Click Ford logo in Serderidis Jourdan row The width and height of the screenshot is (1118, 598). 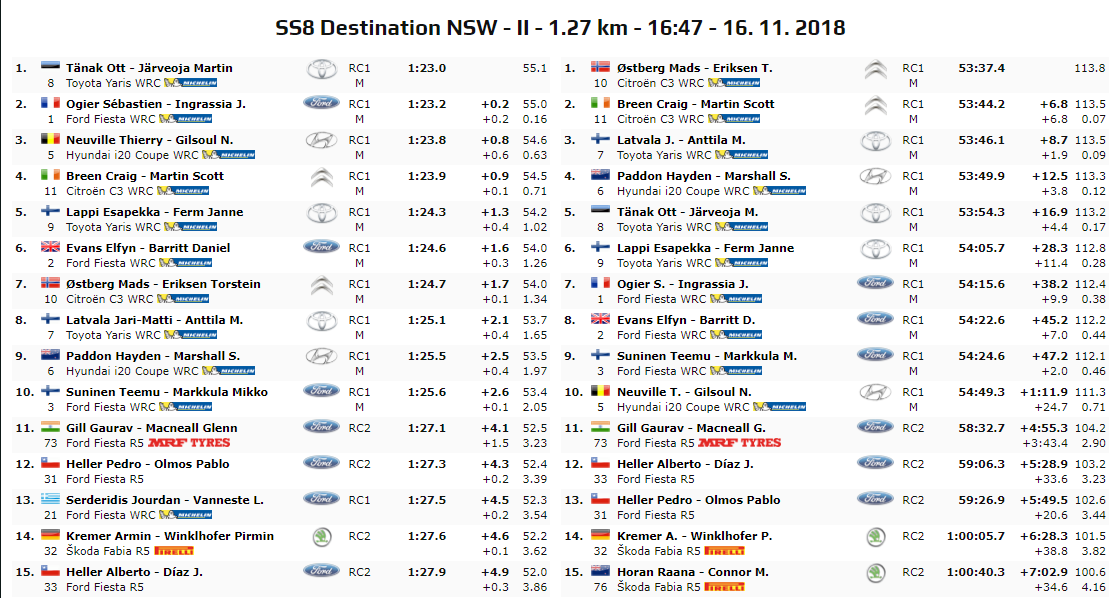321,499
